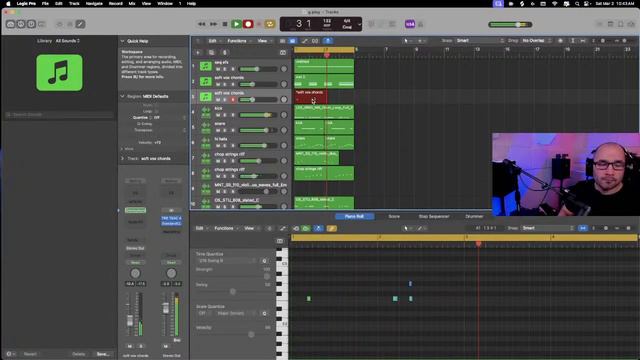The image size is (640, 360).
Task: Toggle the green MIDI In button in Piano Roll
Action: tap(306, 228)
